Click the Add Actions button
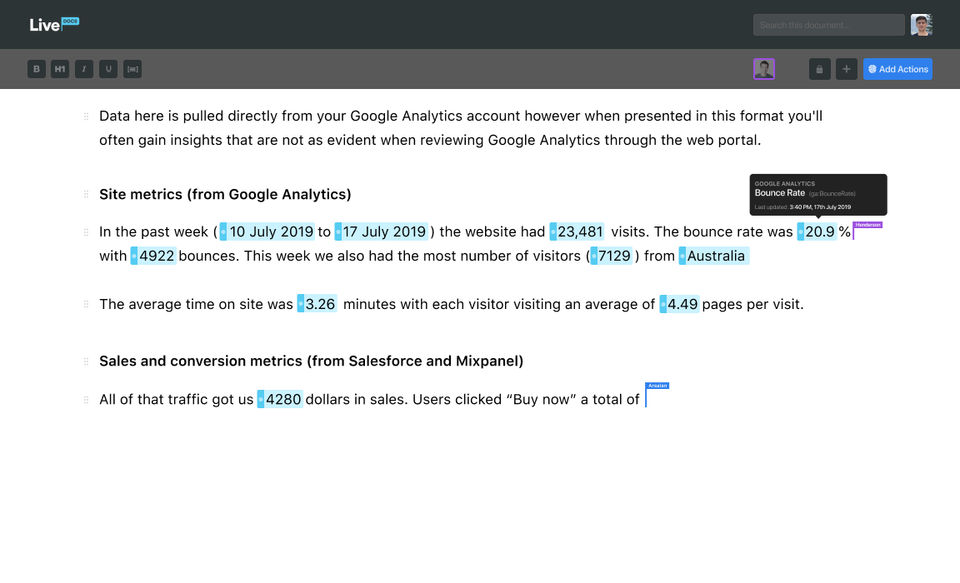Viewport: 960px width, 583px height. 898,69
